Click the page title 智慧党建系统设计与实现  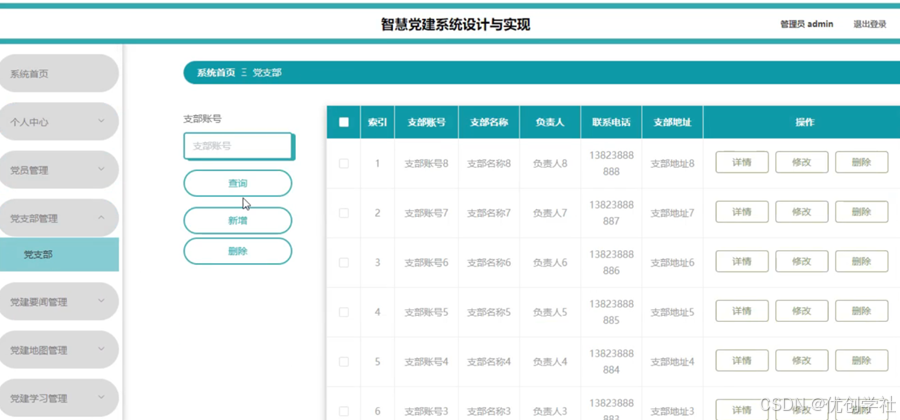(456, 24)
